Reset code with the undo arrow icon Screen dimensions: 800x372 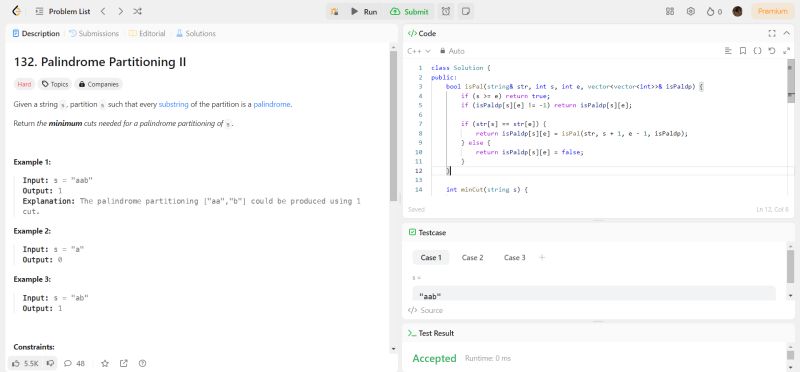(771, 51)
